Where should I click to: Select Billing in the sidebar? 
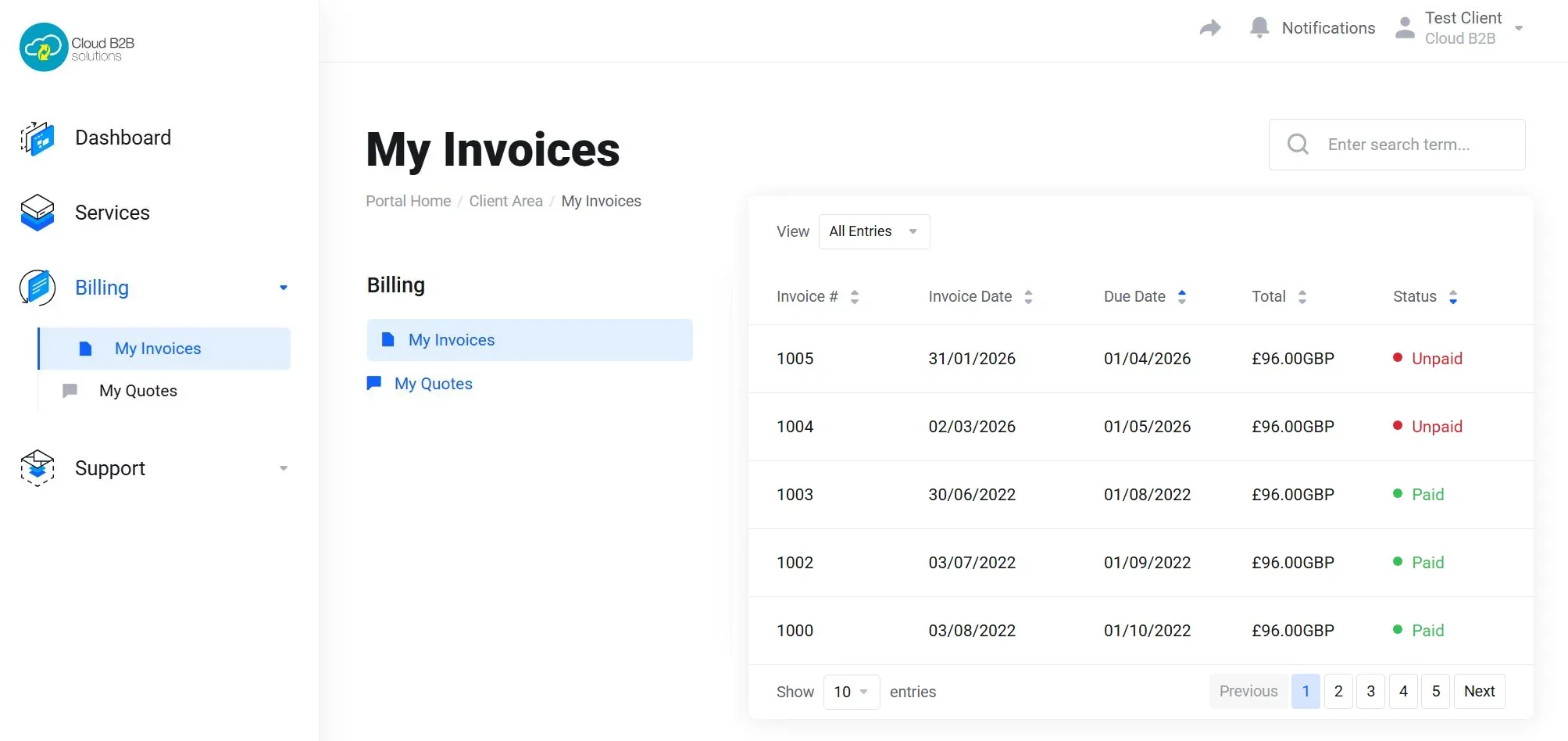pyautogui.click(x=102, y=288)
